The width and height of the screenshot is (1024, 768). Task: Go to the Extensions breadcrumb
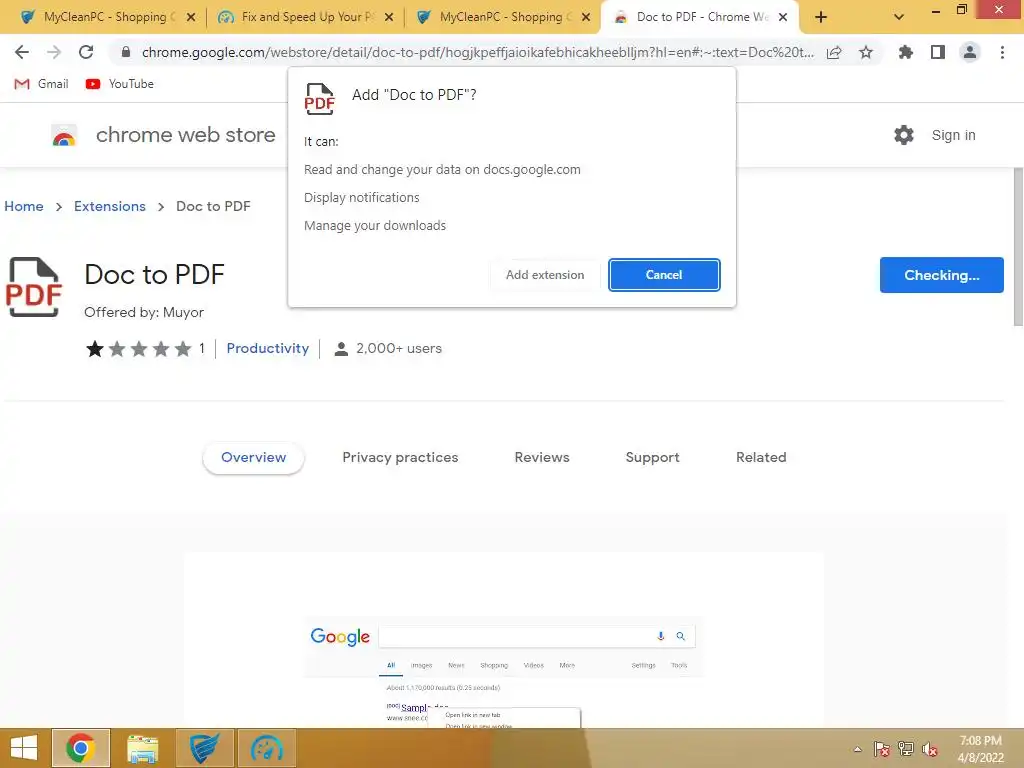coord(110,206)
